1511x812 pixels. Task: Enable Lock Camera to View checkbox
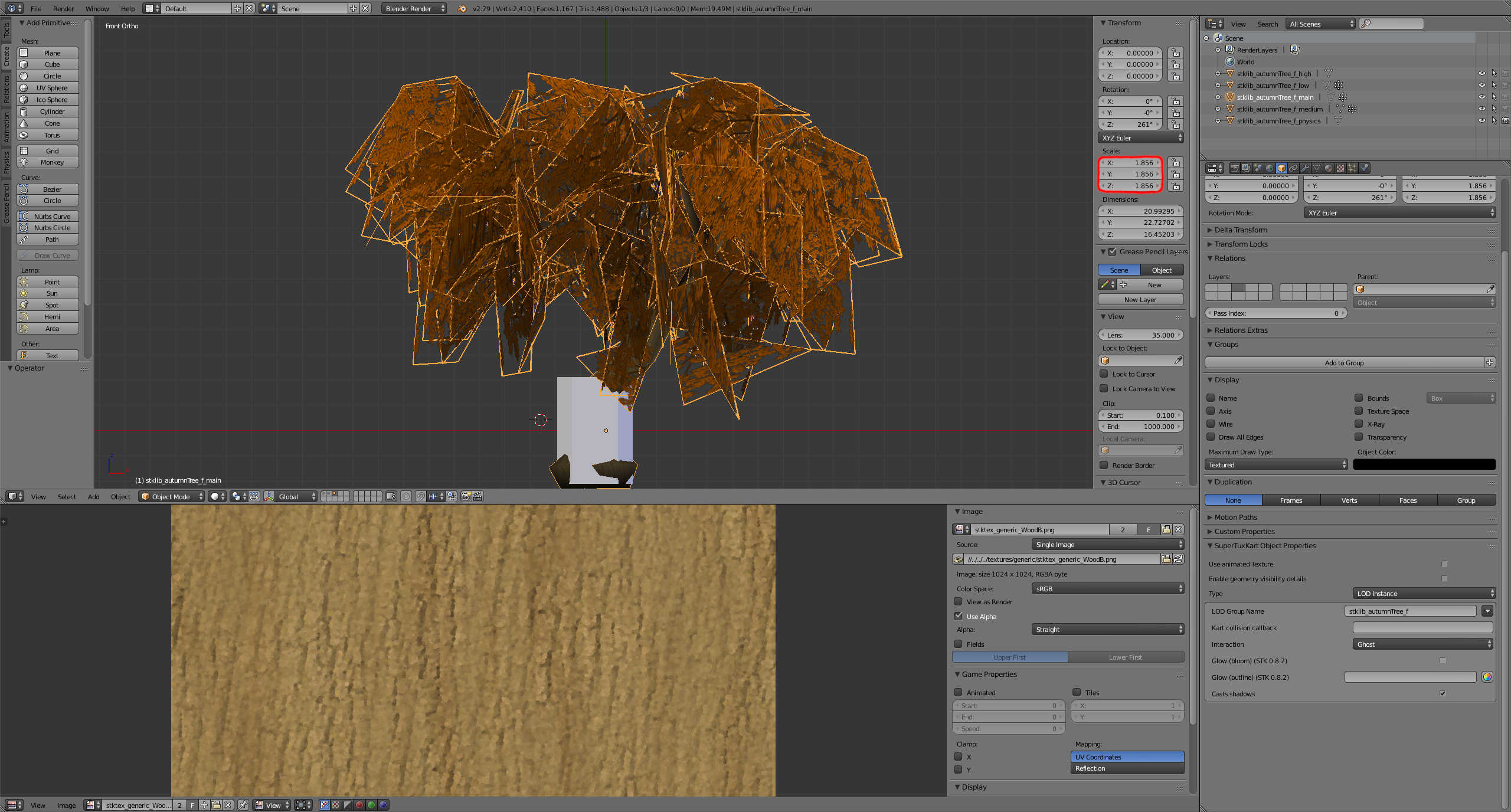point(1104,388)
